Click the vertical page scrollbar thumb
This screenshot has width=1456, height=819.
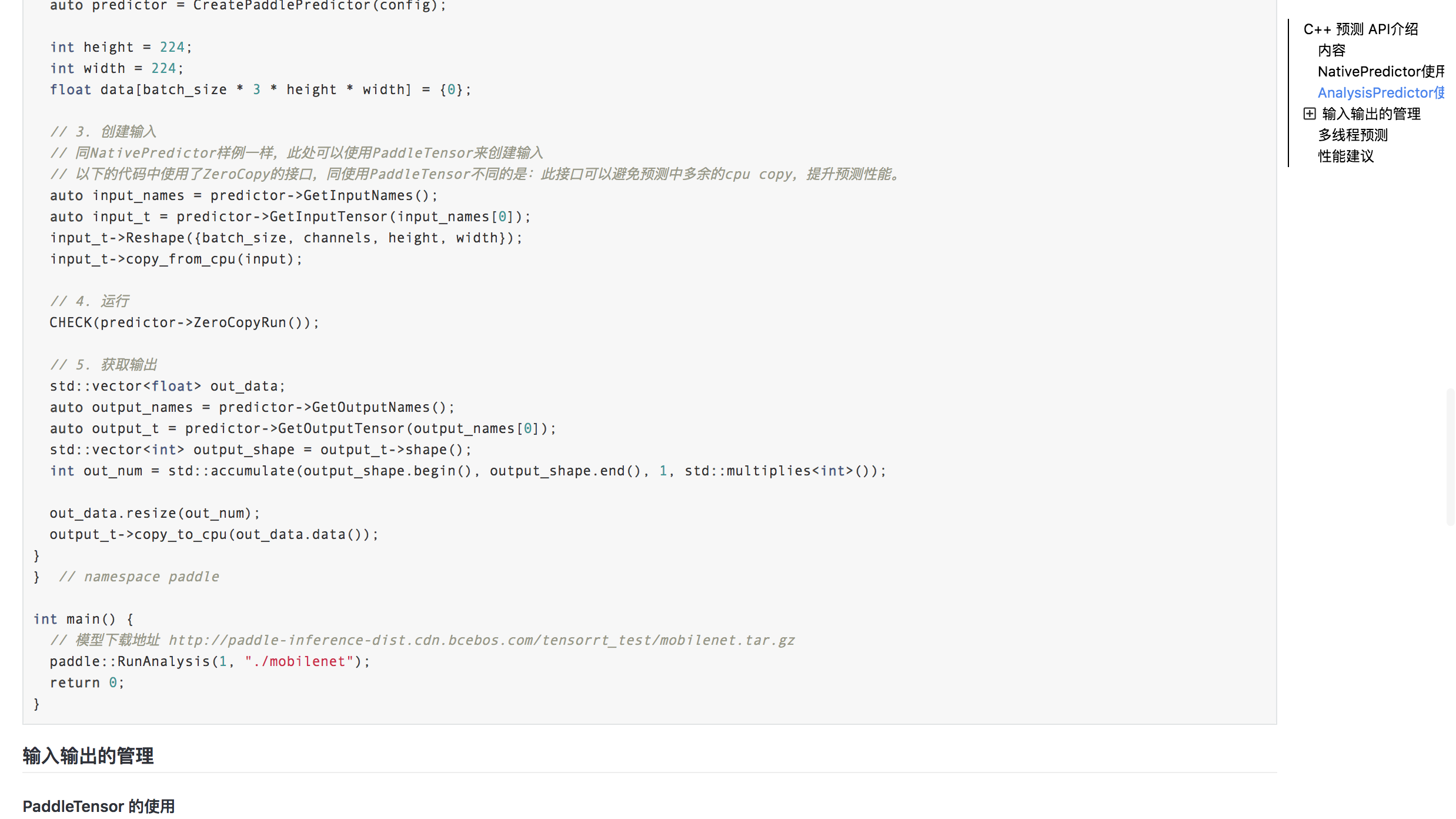1450,456
